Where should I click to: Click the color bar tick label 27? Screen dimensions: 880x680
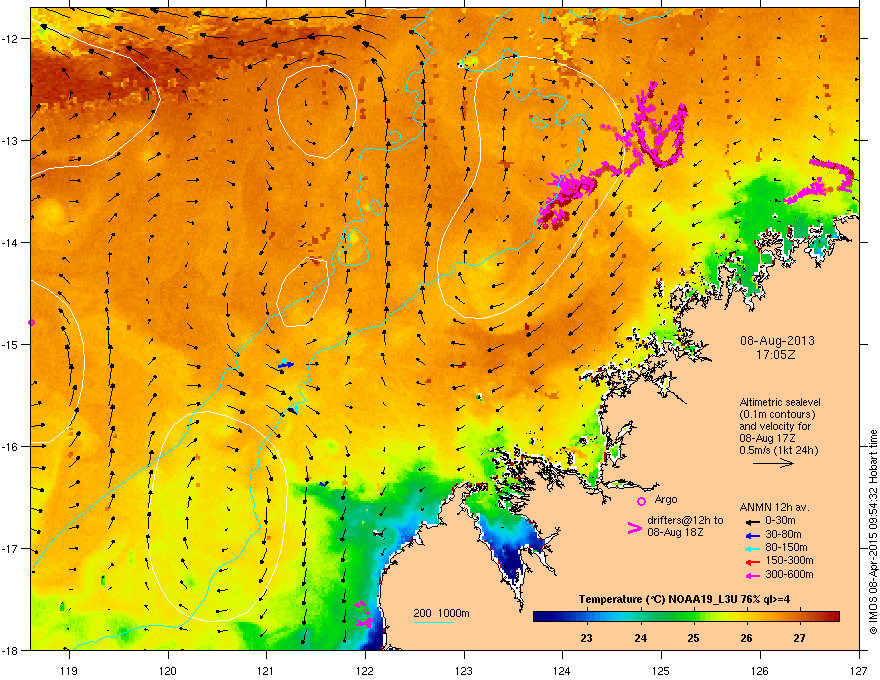coord(799,638)
